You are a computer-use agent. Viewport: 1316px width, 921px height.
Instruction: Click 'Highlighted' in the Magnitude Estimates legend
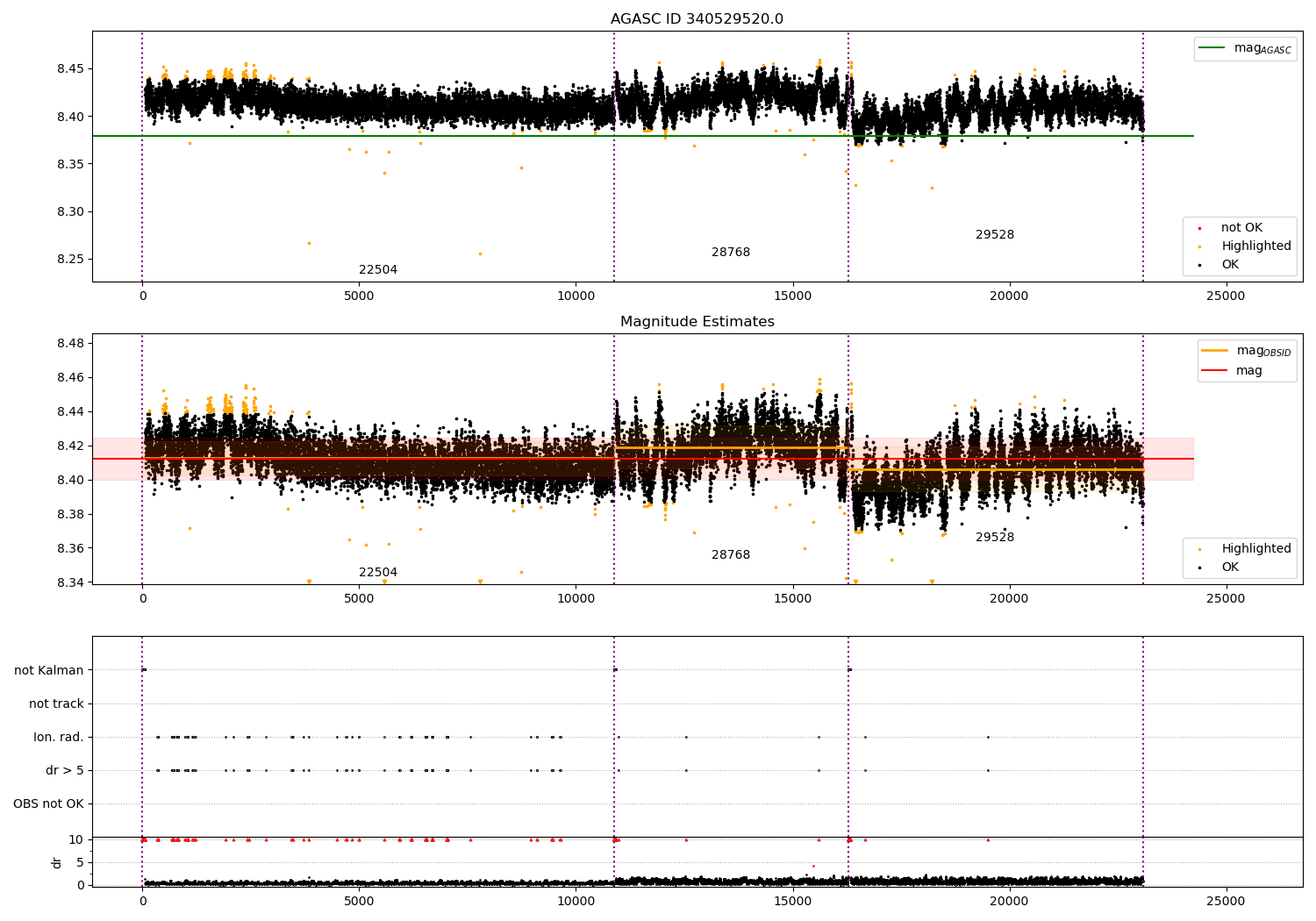tap(1255, 549)
